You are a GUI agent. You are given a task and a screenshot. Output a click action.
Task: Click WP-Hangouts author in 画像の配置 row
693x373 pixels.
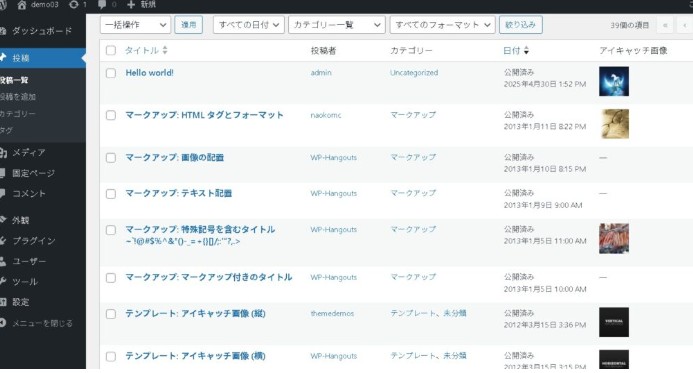[333, 157]
